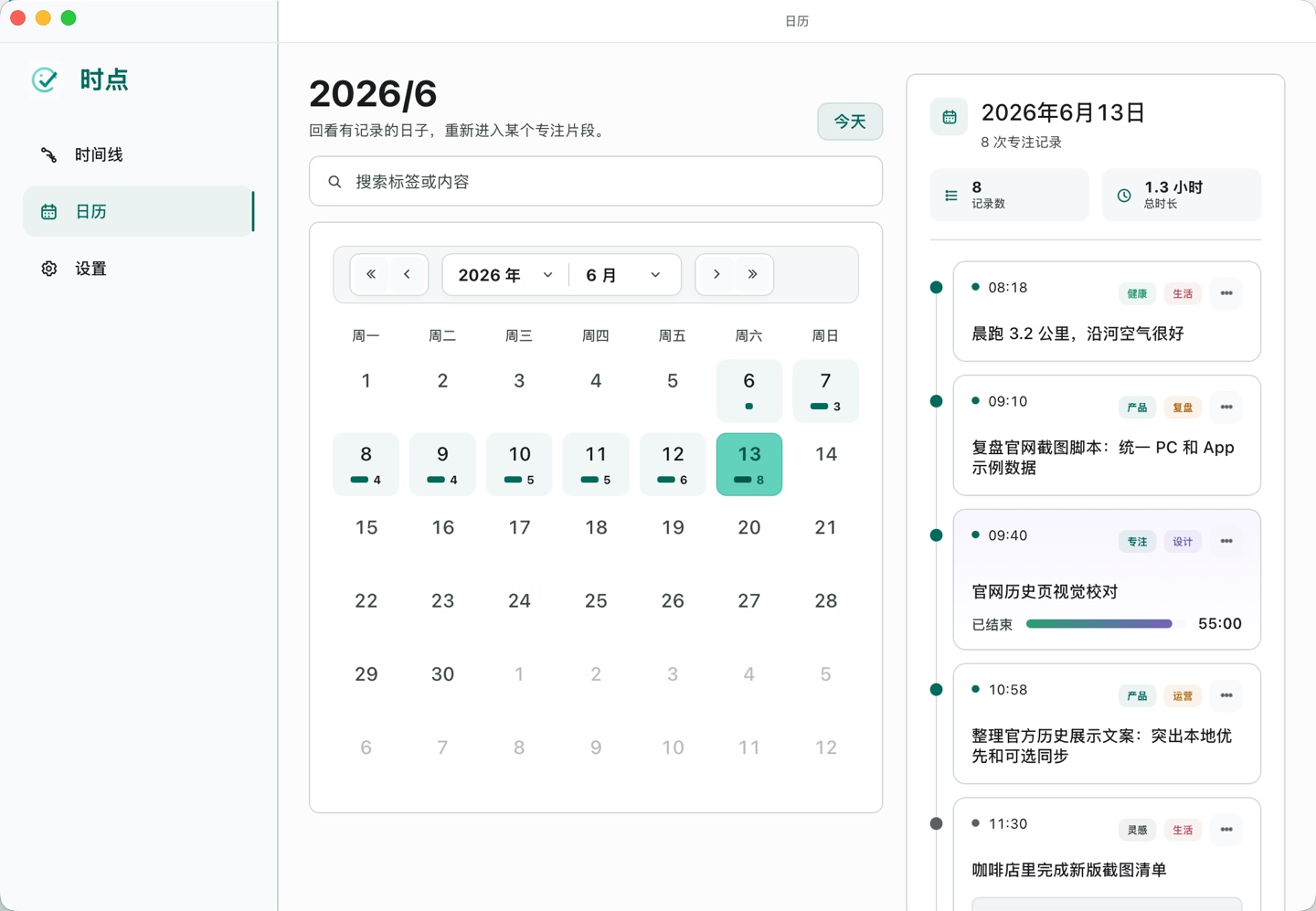Click the 专注 tag on 09:40 entry
This screenshot has height=911, width=1316.
(x=1137, y=542)
